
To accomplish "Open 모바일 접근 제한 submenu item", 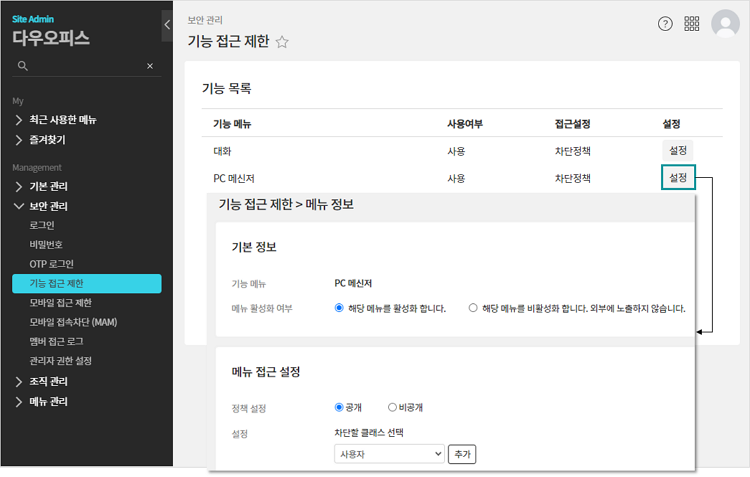I will point(61,303).
